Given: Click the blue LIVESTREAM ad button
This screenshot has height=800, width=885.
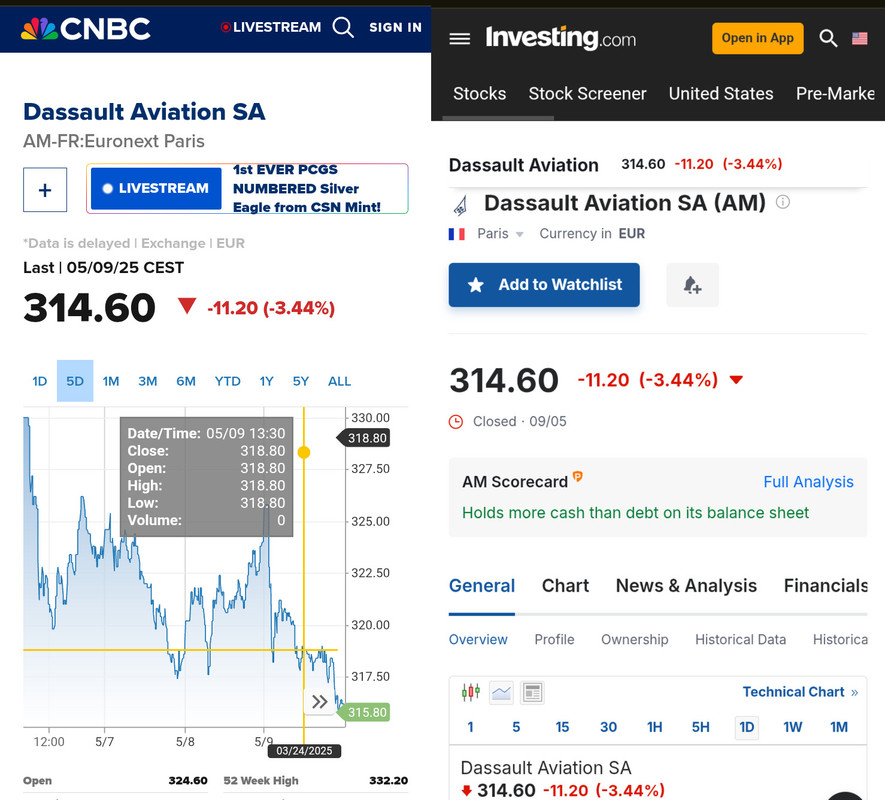Looking at the screenshot, I should [156, 189].
